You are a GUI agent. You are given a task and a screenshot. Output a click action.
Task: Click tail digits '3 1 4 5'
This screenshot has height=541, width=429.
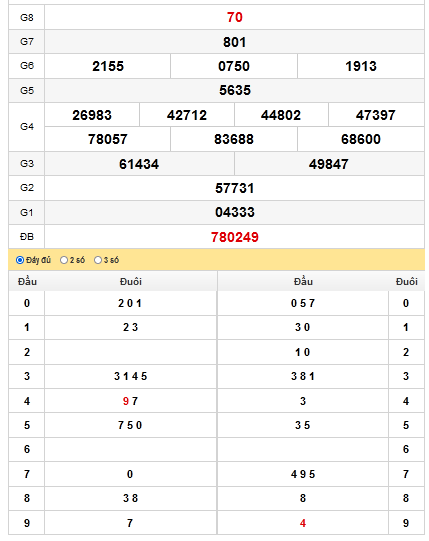[131, 376]
